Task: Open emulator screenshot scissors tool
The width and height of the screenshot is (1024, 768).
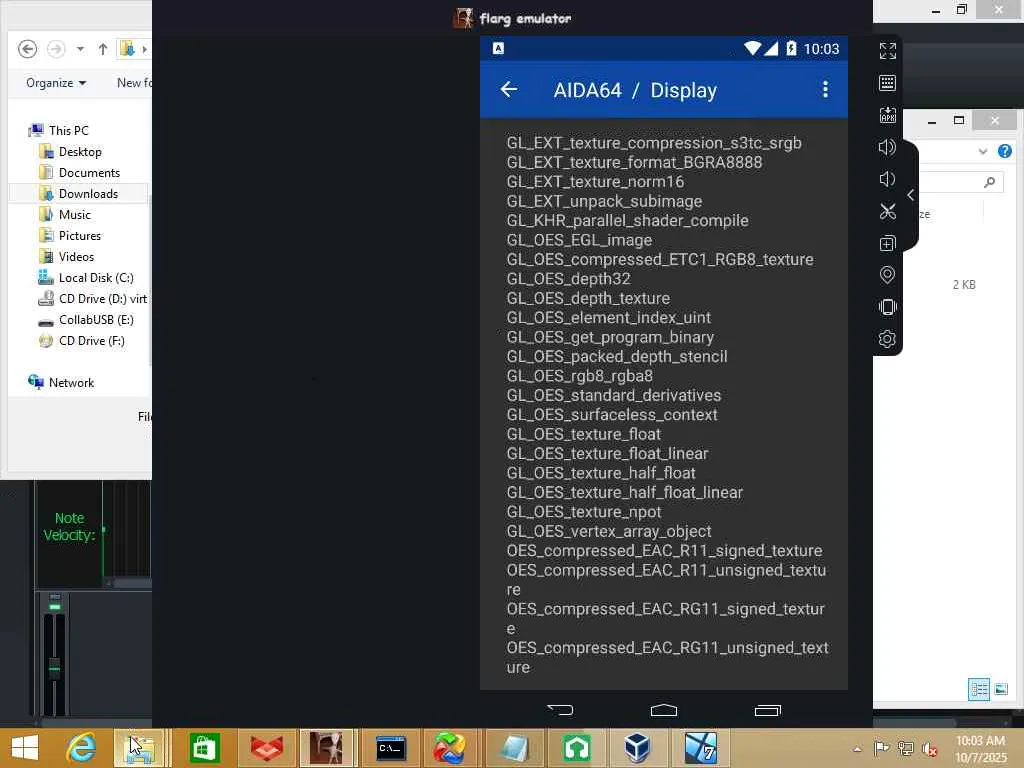Action: click(888, 211)
